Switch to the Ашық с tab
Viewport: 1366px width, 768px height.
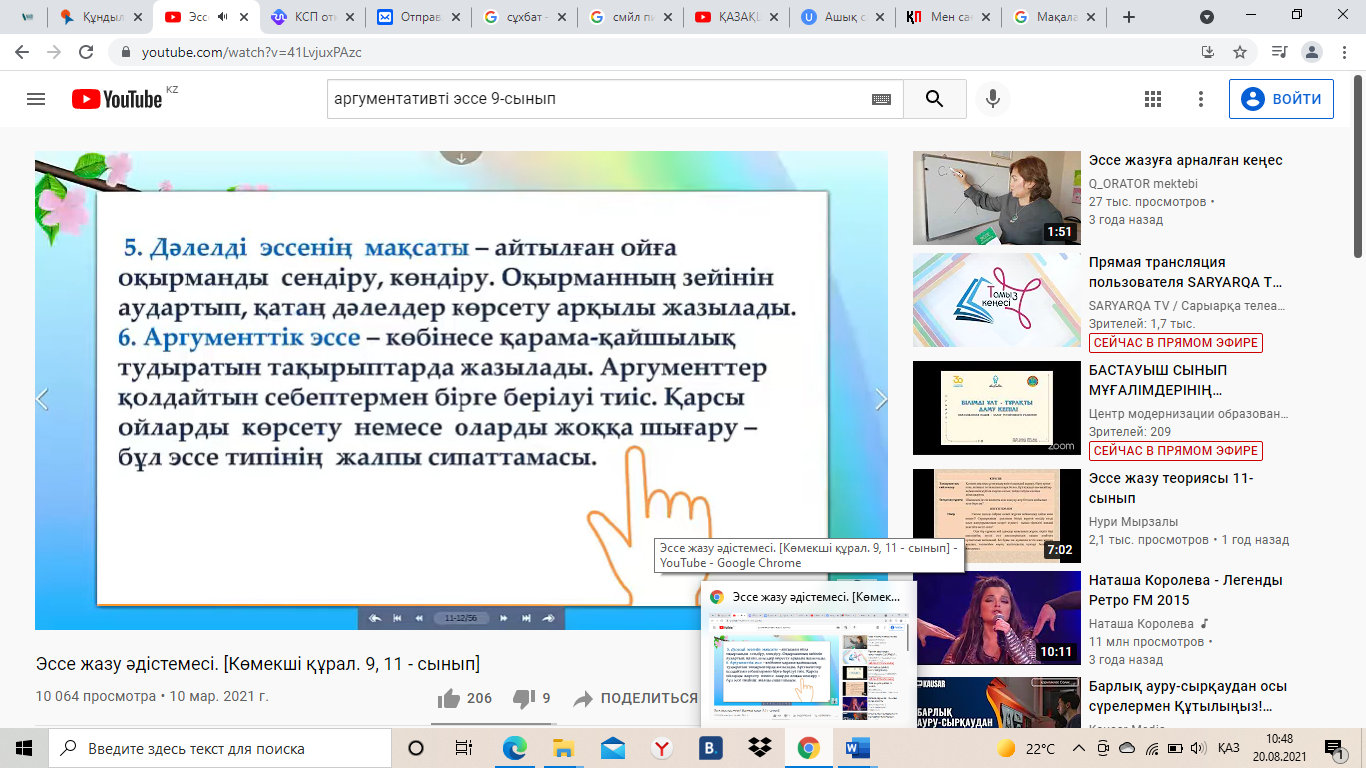point(843,17)
